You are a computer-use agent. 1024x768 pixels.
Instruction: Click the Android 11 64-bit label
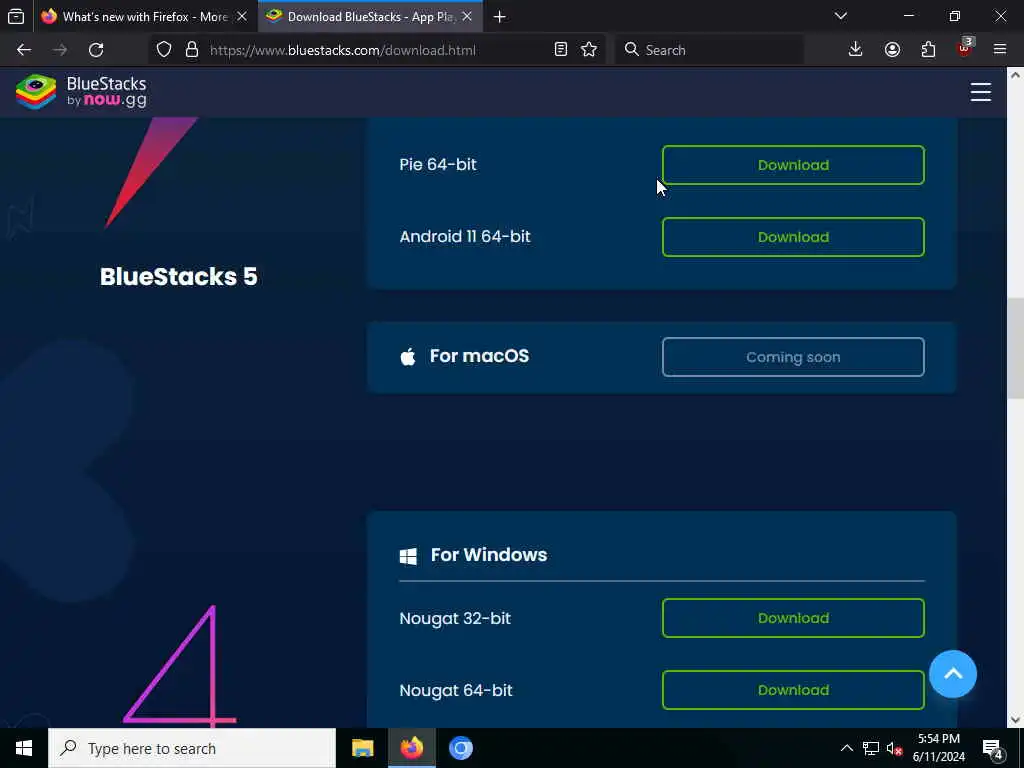pos(465,236)
